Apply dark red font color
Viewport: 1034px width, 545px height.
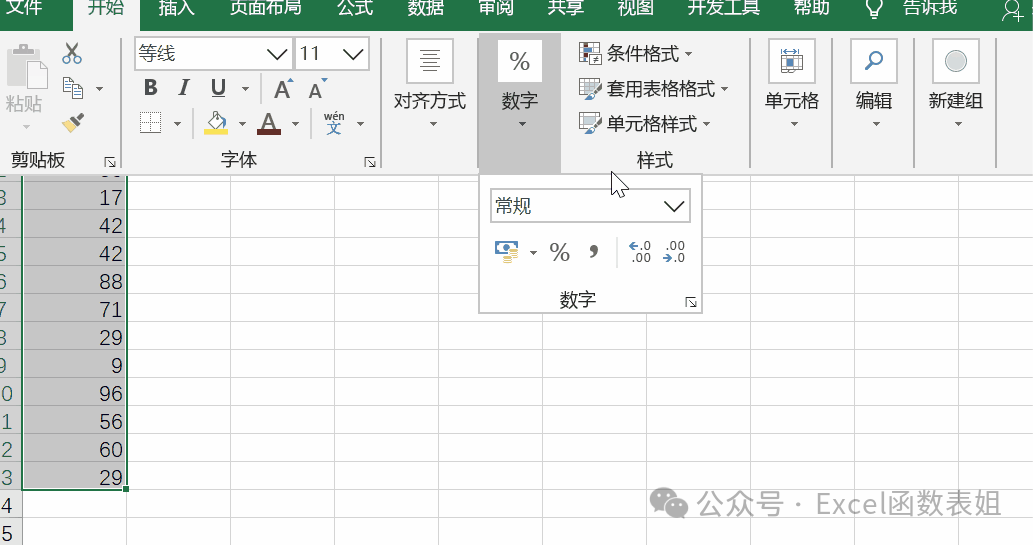click(x=268, y=123)
